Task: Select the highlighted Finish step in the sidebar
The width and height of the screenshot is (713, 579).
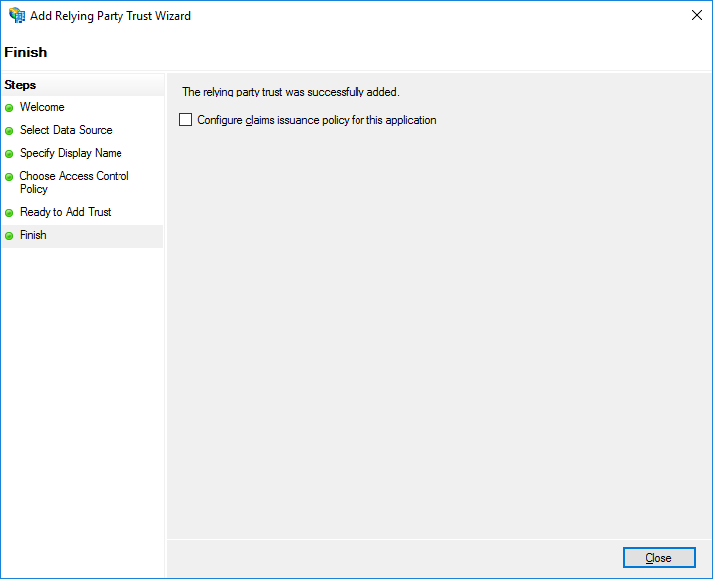Action: click(x=33, y=235)
